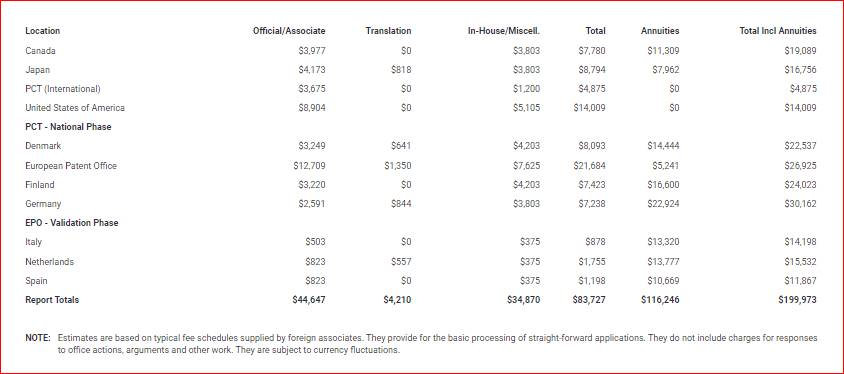844x374 pixels.
Task: Select the Japan row label
Action: 38,70
